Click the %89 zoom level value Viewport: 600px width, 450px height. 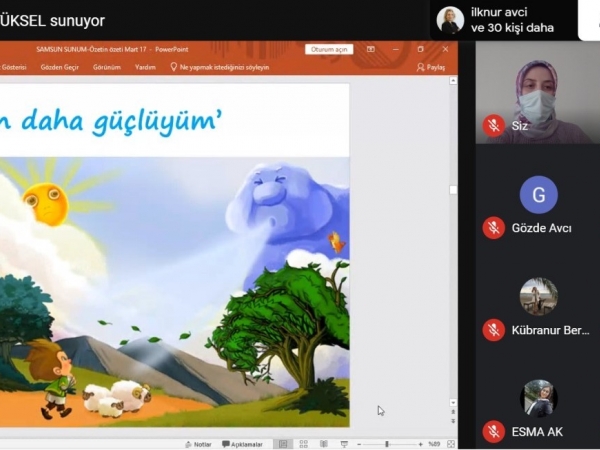click(x=434, y=444)
